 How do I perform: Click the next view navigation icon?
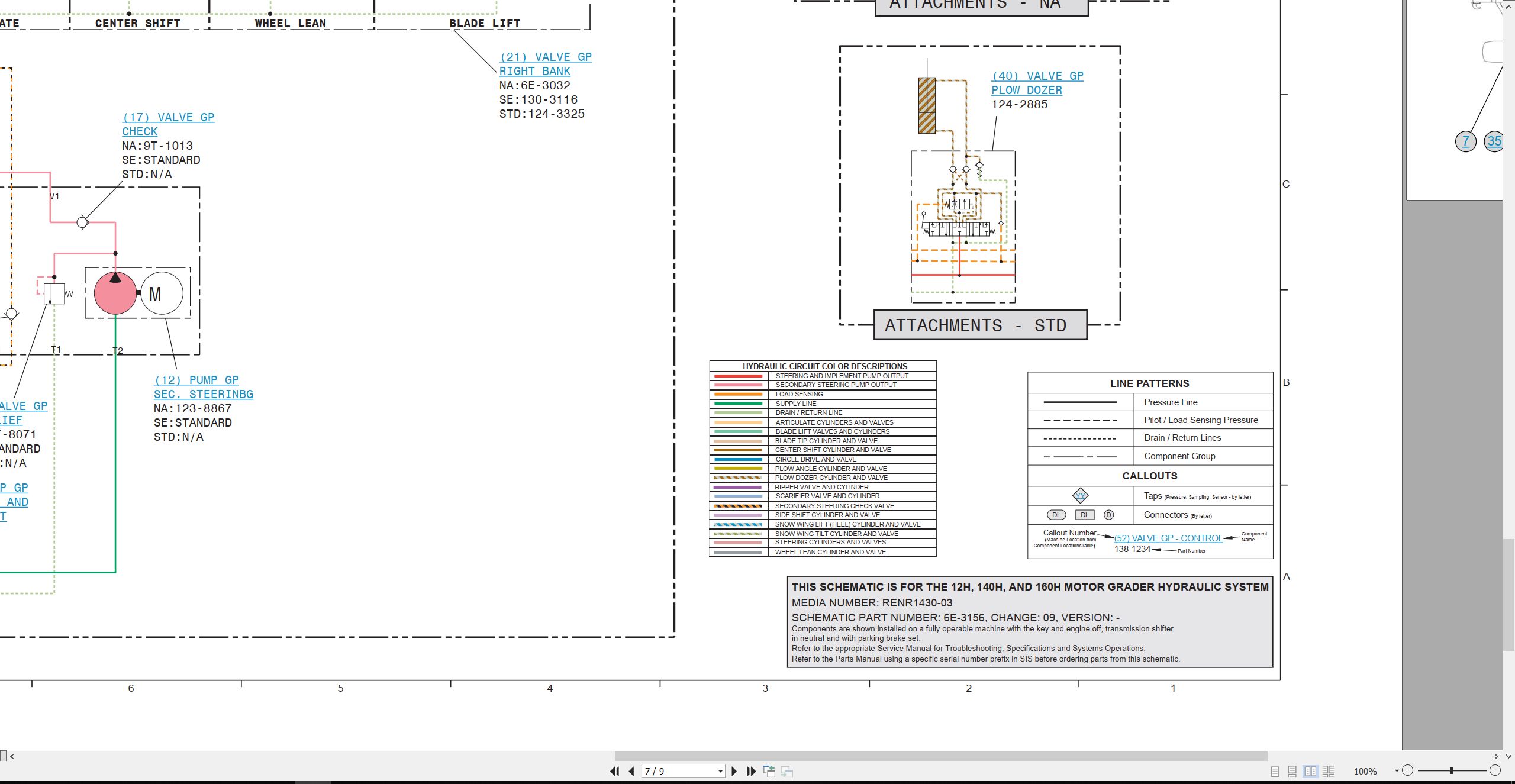787,771
